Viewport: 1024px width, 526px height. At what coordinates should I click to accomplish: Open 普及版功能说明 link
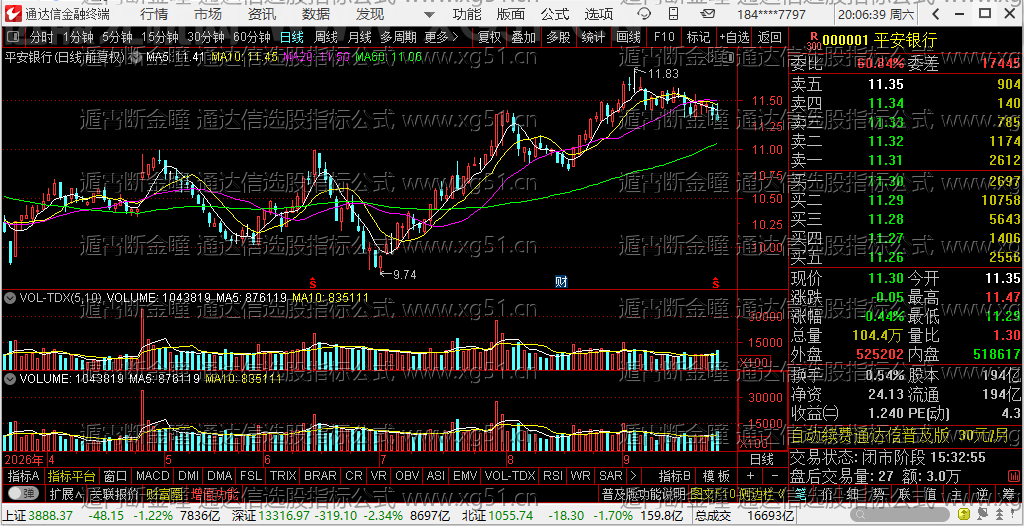pos(643,493)
